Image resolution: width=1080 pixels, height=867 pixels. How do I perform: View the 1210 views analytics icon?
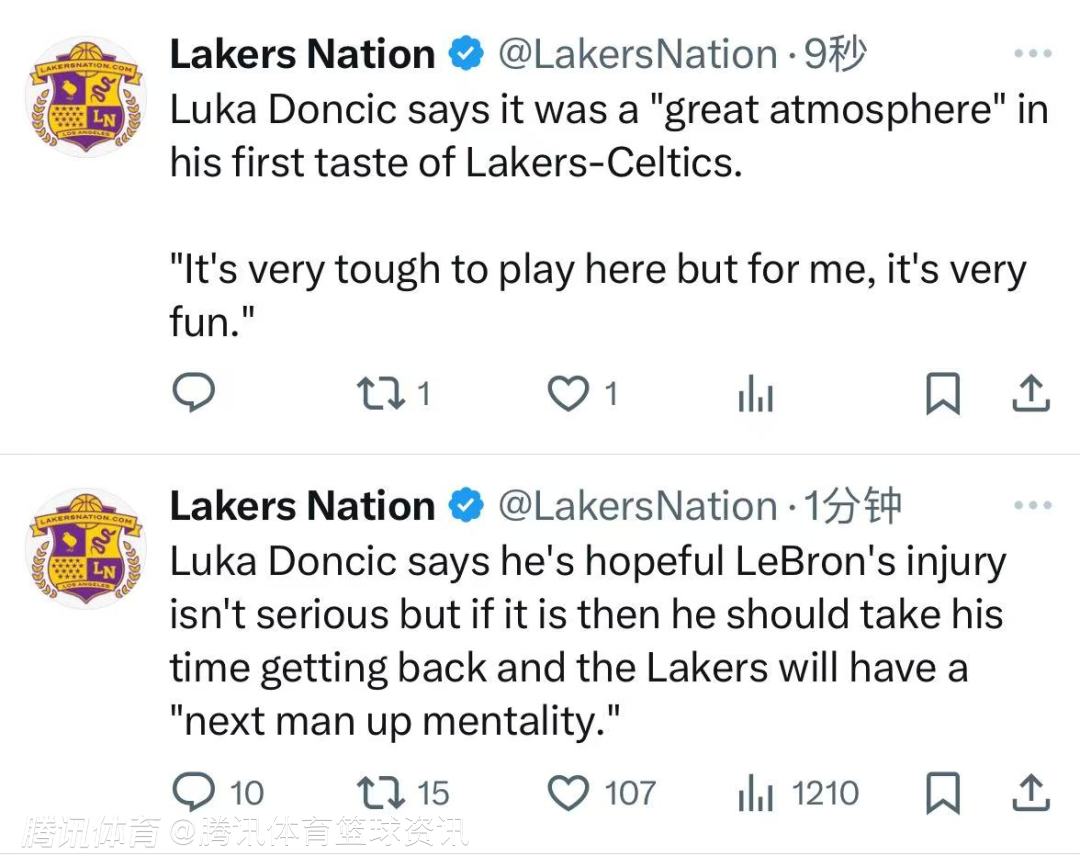[x=755, y=795]
